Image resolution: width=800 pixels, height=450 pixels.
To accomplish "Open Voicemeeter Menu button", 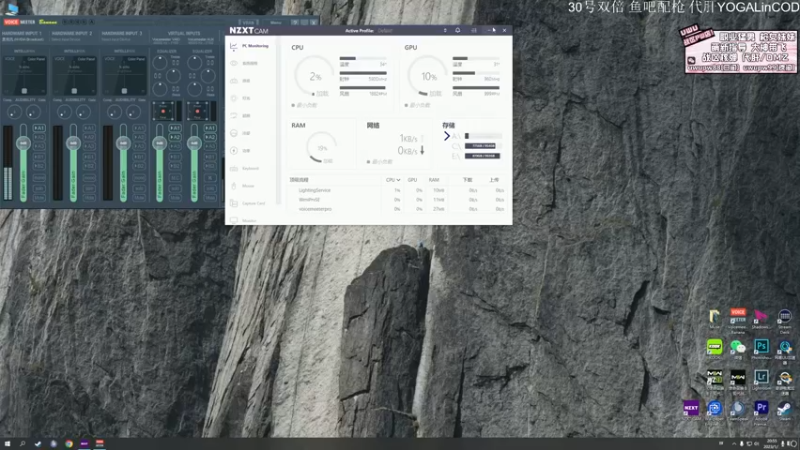I will coord(276,22).
